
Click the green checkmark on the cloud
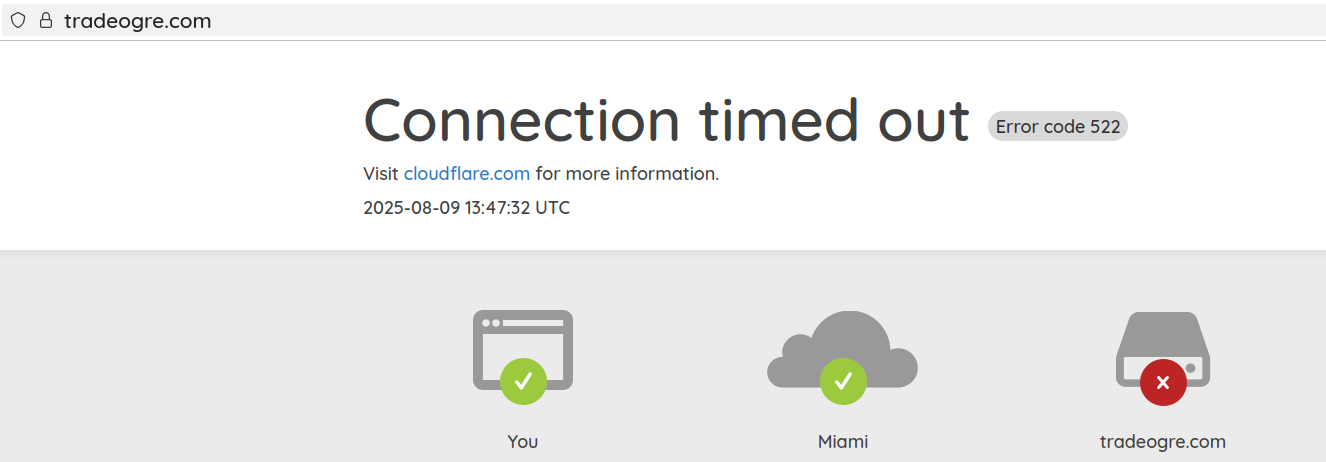pyautogui.click(x=843, y=380)
